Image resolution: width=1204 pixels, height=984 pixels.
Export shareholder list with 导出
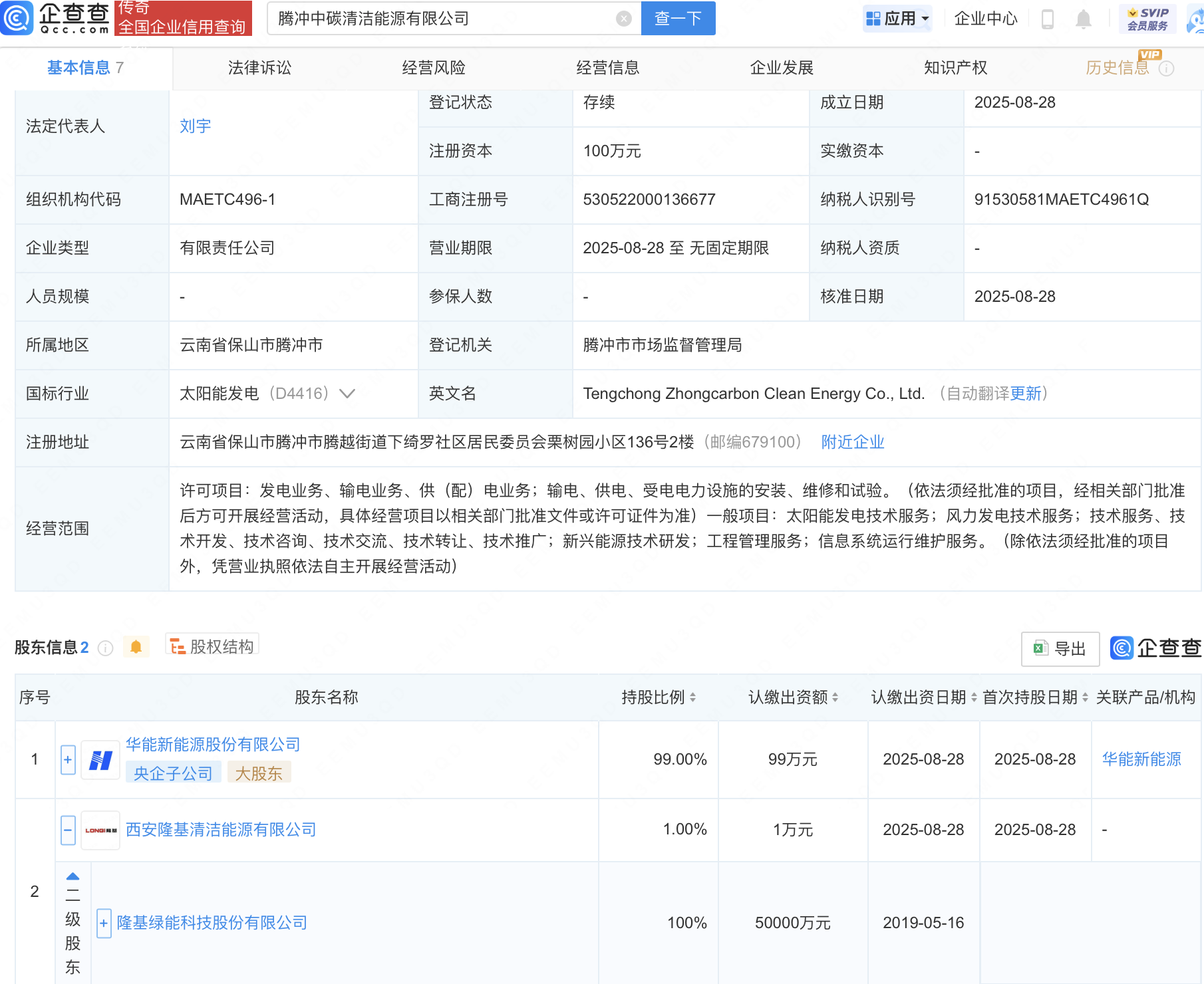coord(1060,648)
